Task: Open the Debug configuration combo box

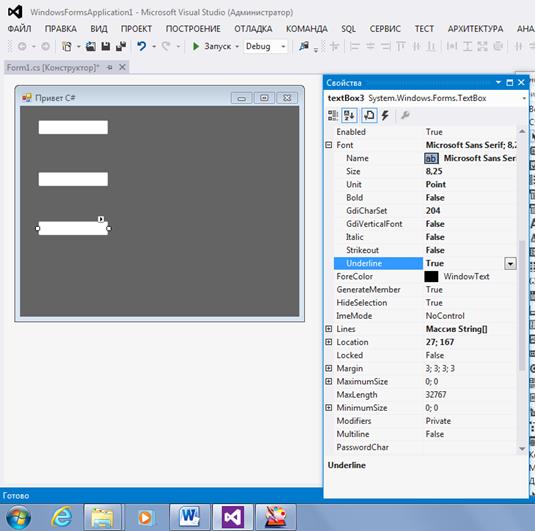Action: 265,46
